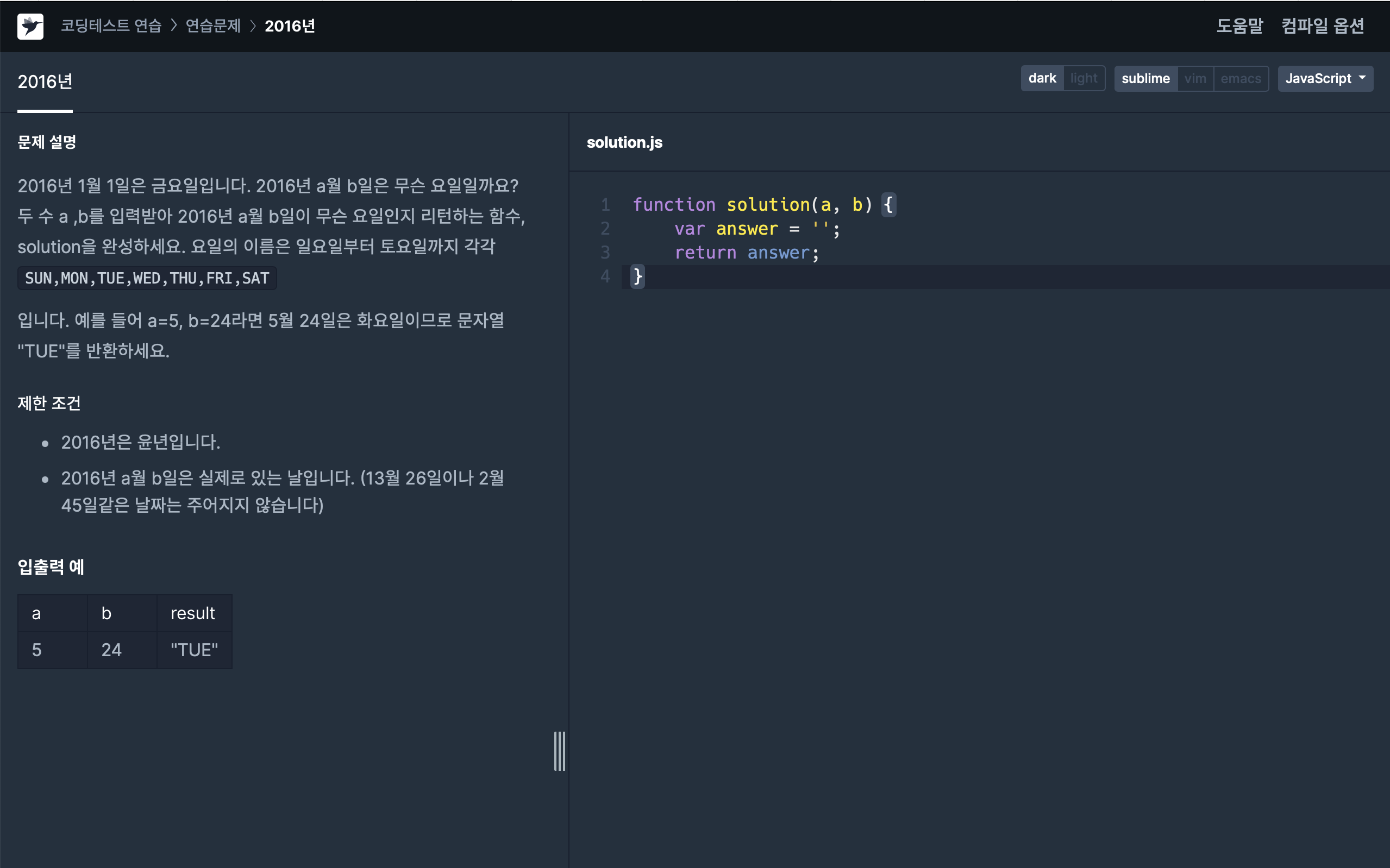Enable emacs keybinding mode
1390x868 pixels.
tap(1240, 79)
